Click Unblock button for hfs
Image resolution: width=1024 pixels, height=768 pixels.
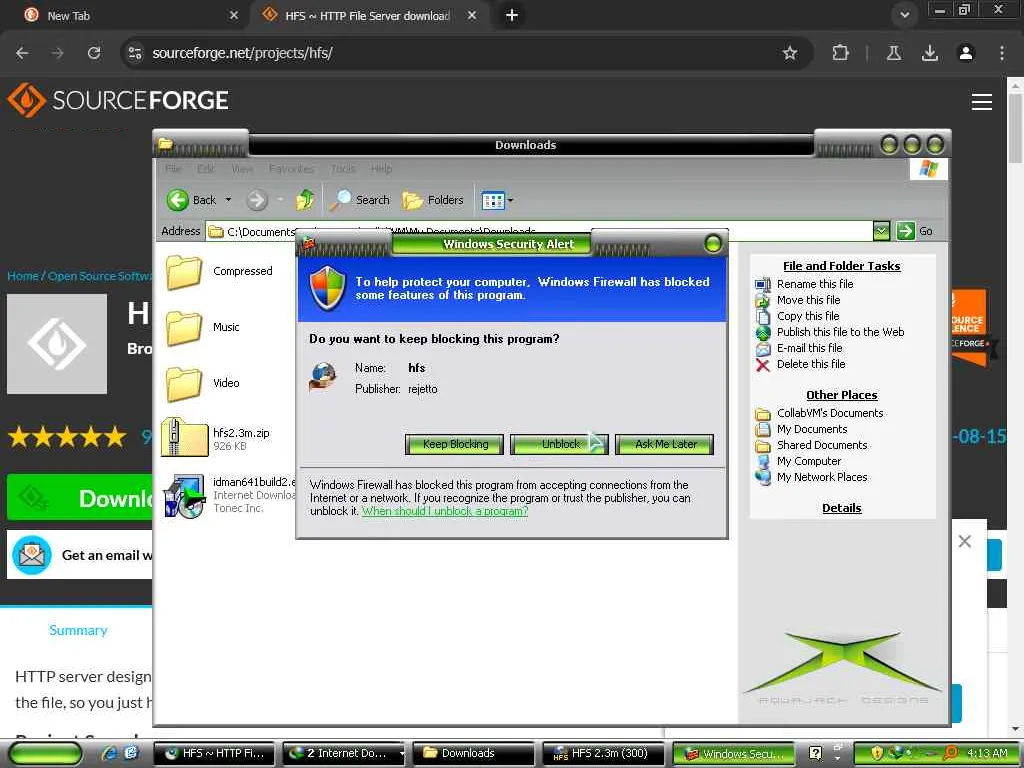(560, 444)
